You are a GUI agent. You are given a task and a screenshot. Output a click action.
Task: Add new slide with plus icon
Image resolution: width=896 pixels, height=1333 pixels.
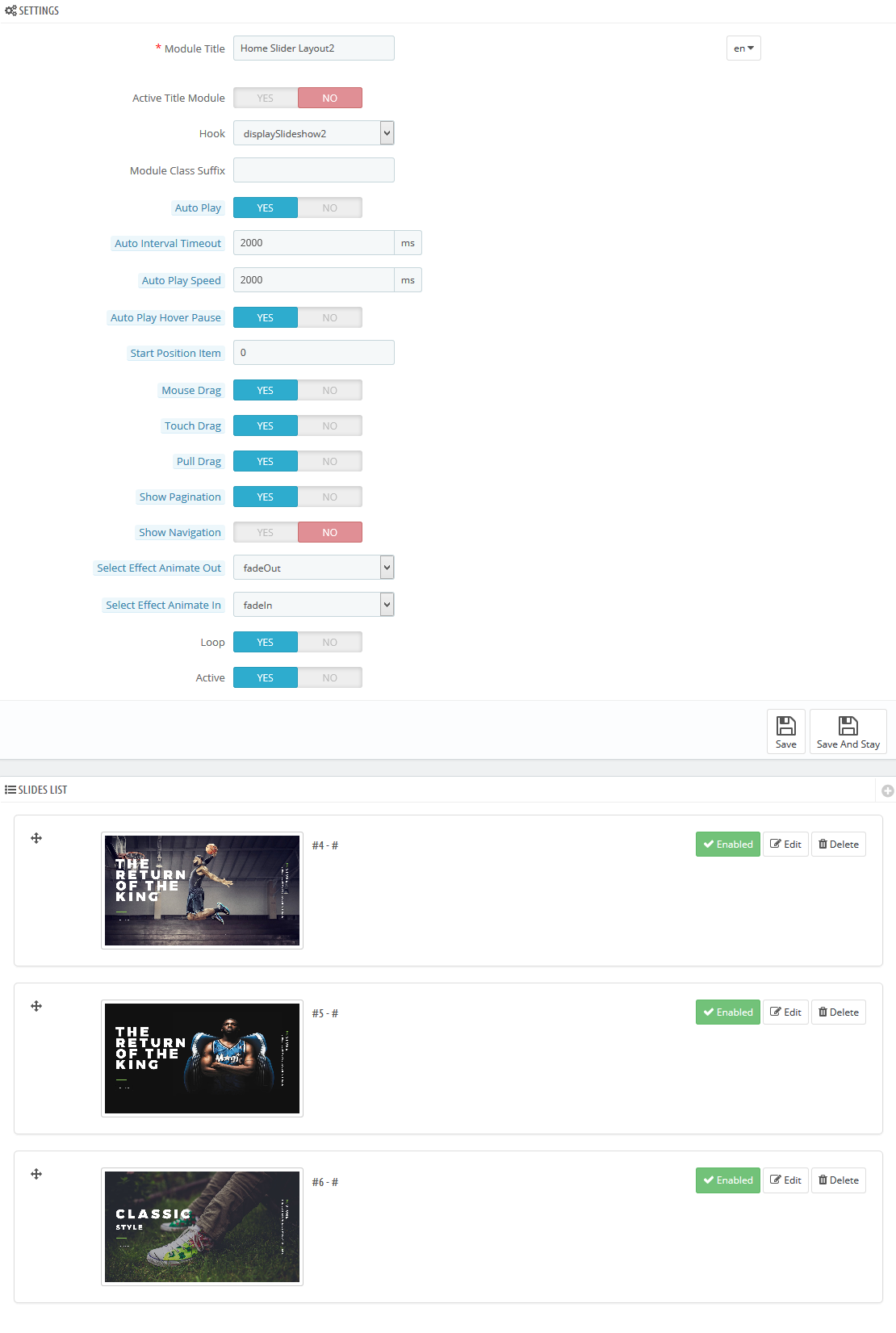887,791
